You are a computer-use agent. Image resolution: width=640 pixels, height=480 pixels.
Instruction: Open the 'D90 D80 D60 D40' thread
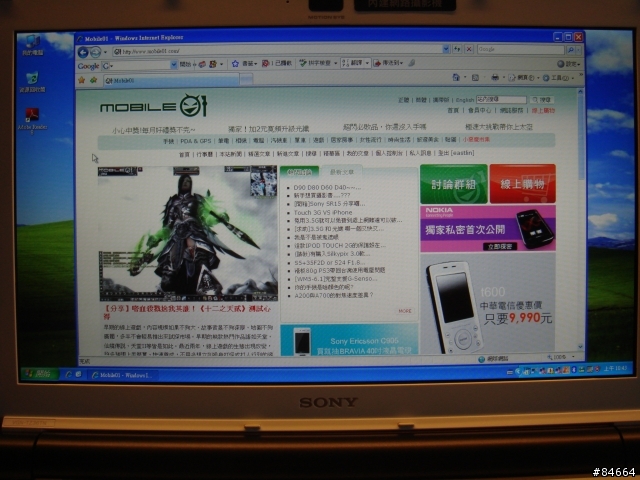tap(327, 187)
